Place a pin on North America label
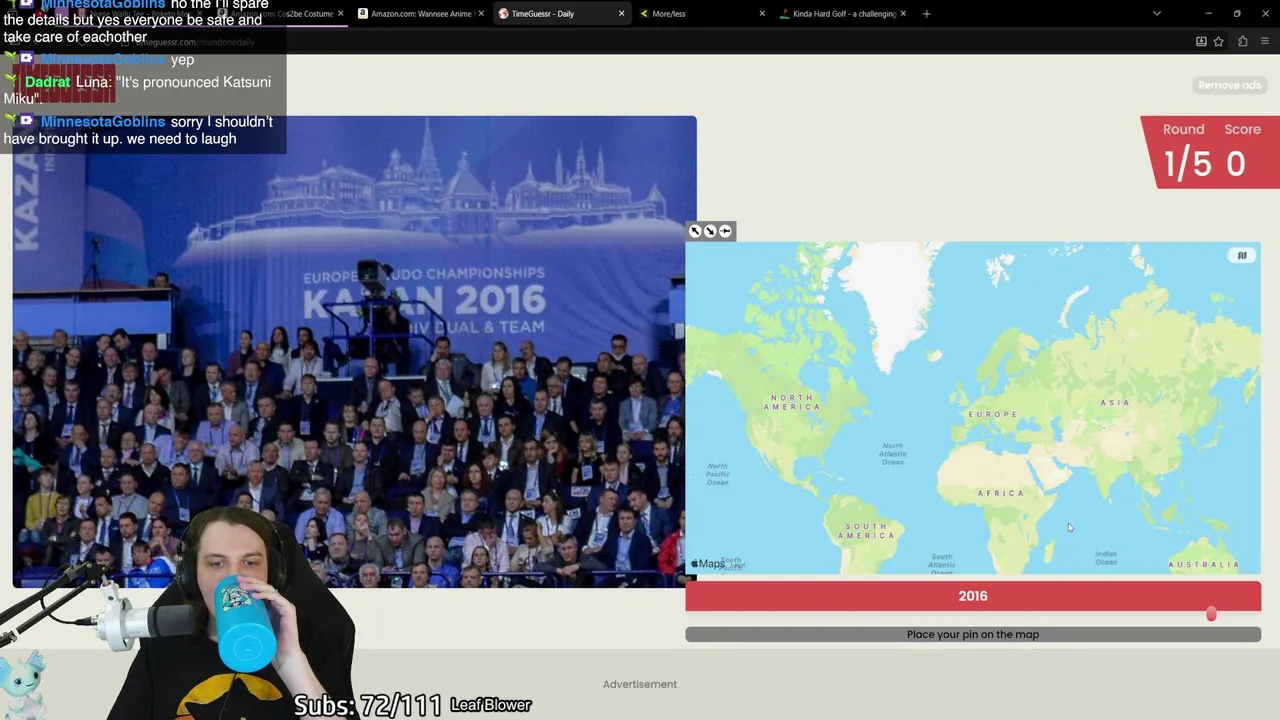The height and width of the screenshot is (720, 1280). pyautogui.click(x=792, y=402)
